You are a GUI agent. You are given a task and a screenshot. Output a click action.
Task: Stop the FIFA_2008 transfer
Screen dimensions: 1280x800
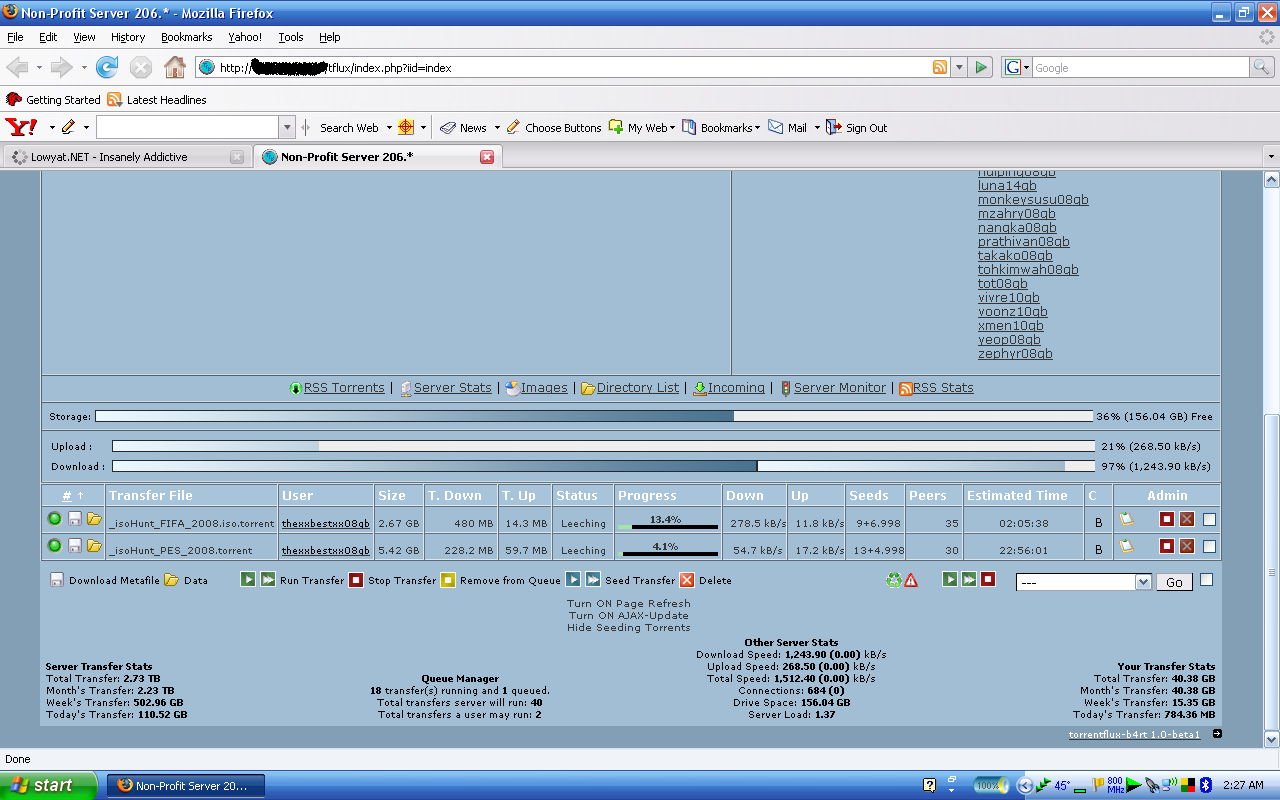point(1166,519)
